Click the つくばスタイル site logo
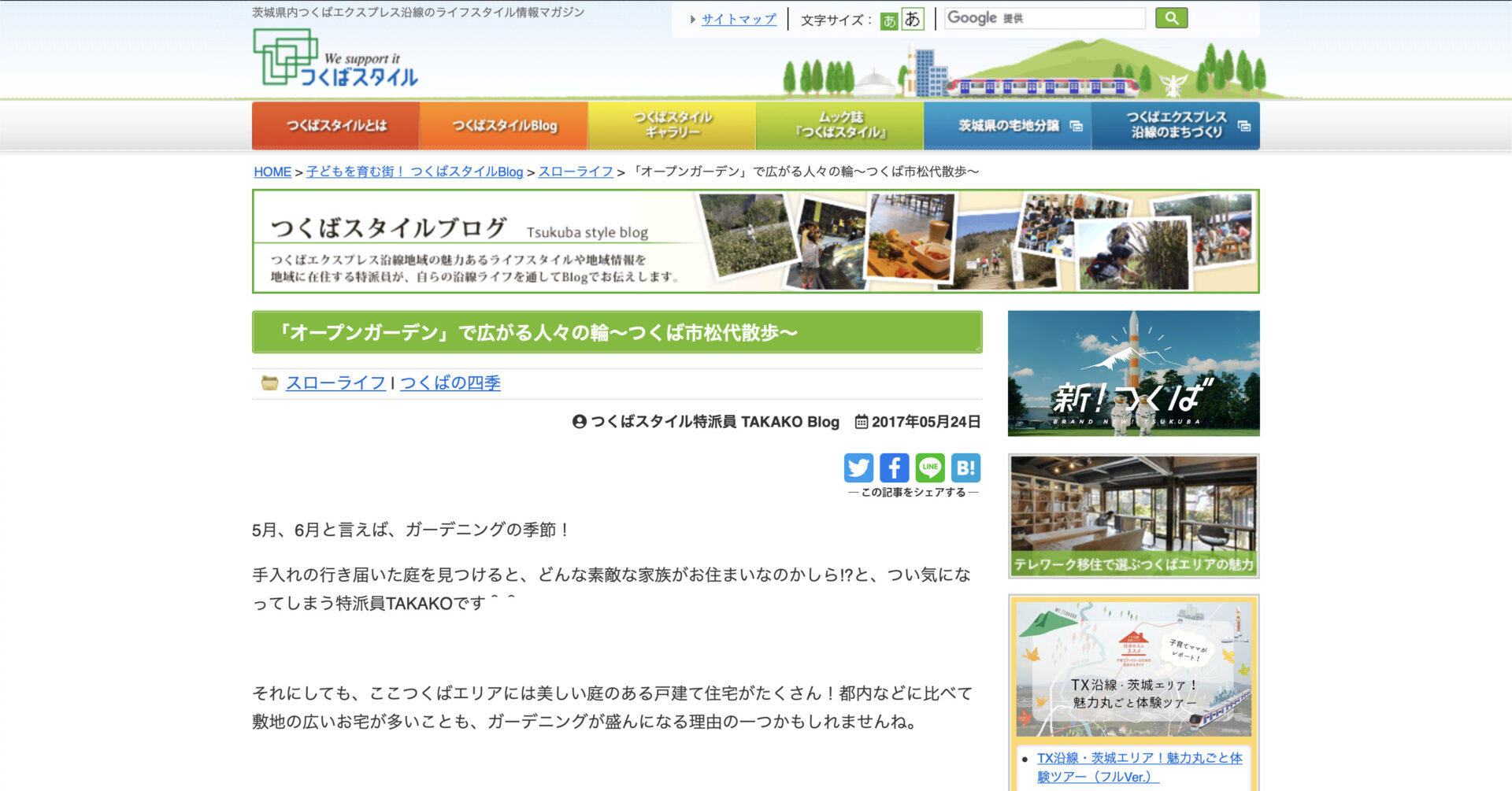Image resolution: width=1512 pixels, height=791 pixels. pos(336,58)
